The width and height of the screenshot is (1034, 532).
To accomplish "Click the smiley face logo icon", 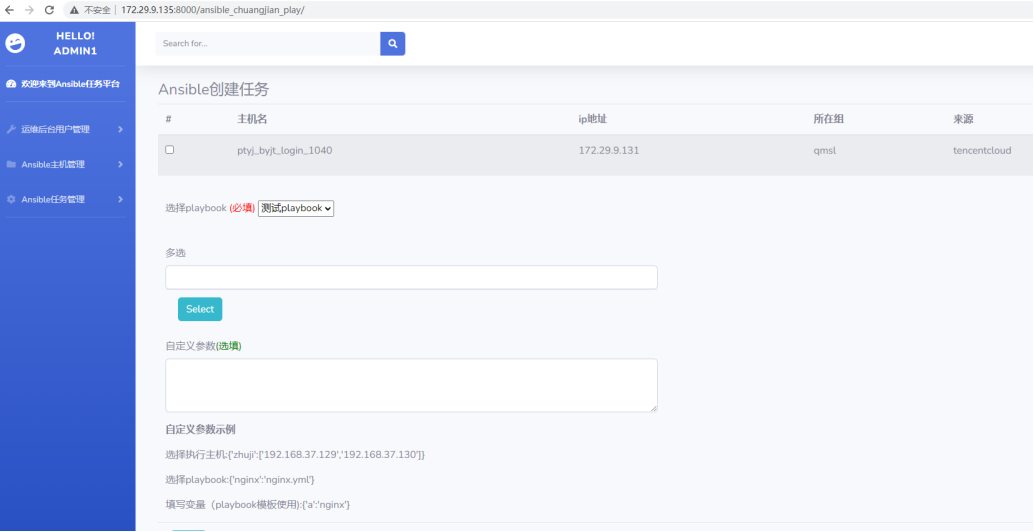I will (15, 44).
